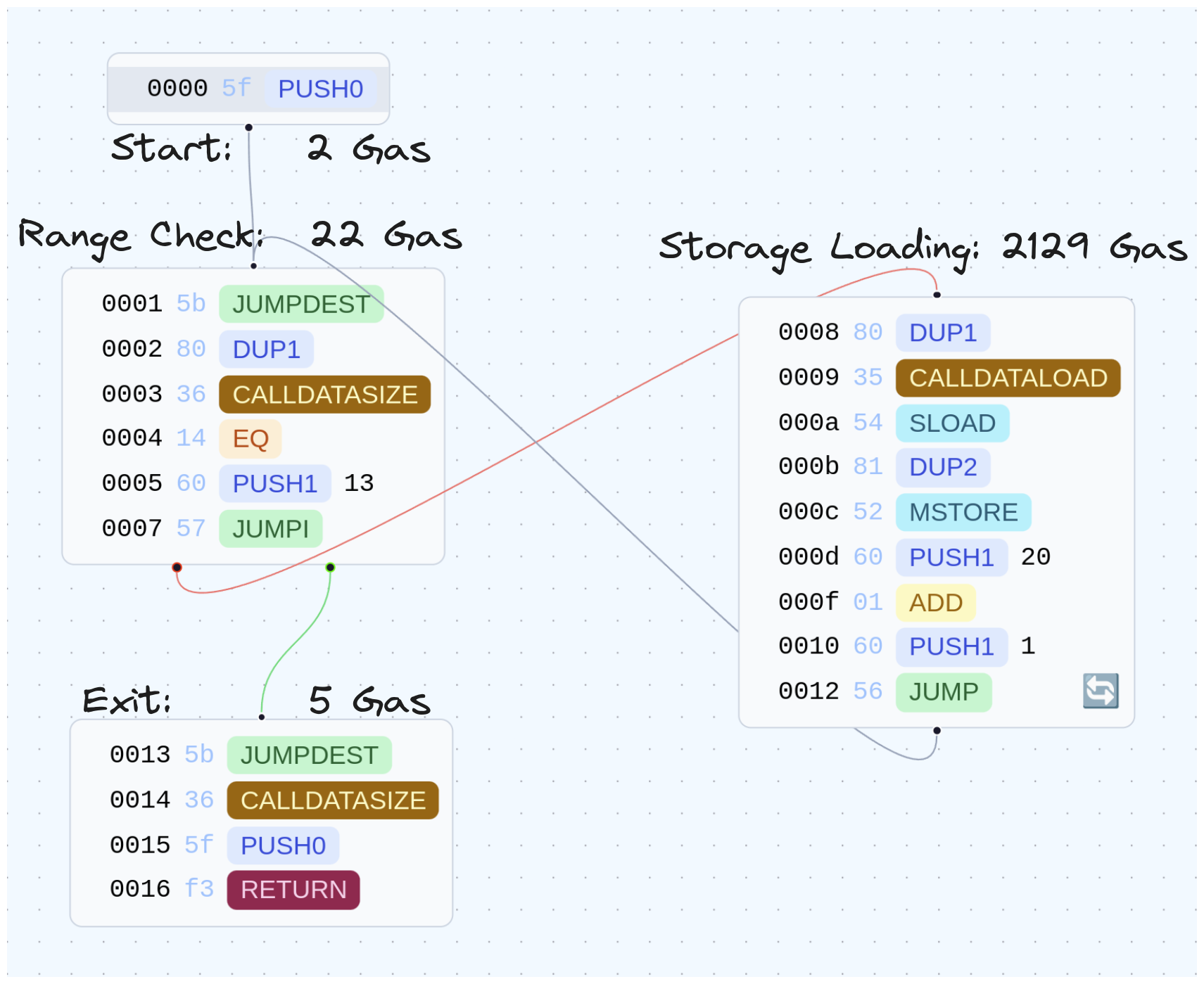The image size is (1204, 984).
Task: Click CALLDATASIZE opcode at offset 0014
Action: (333, 800)
